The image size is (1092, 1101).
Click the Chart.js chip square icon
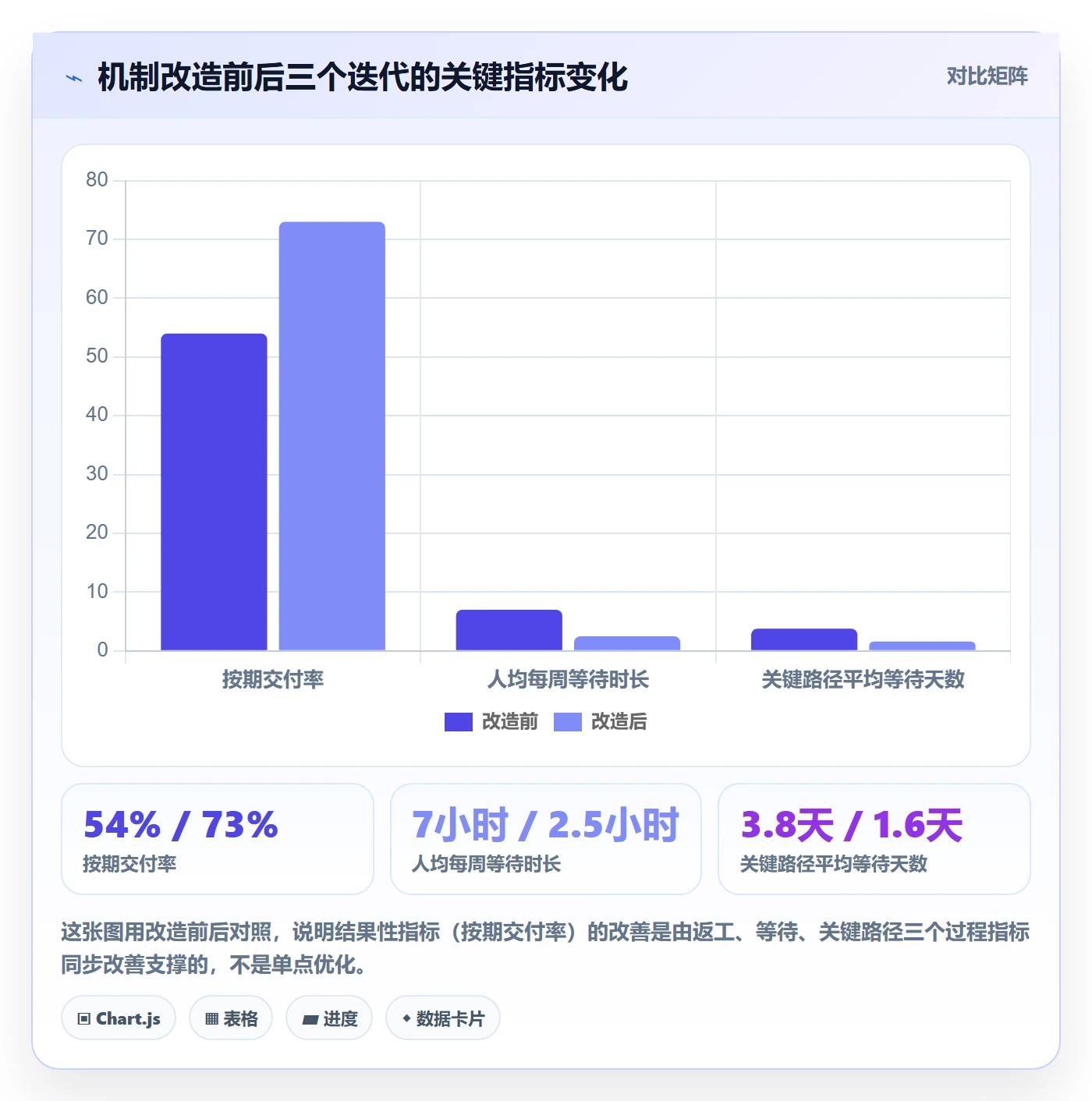[x=84, y=1019]
